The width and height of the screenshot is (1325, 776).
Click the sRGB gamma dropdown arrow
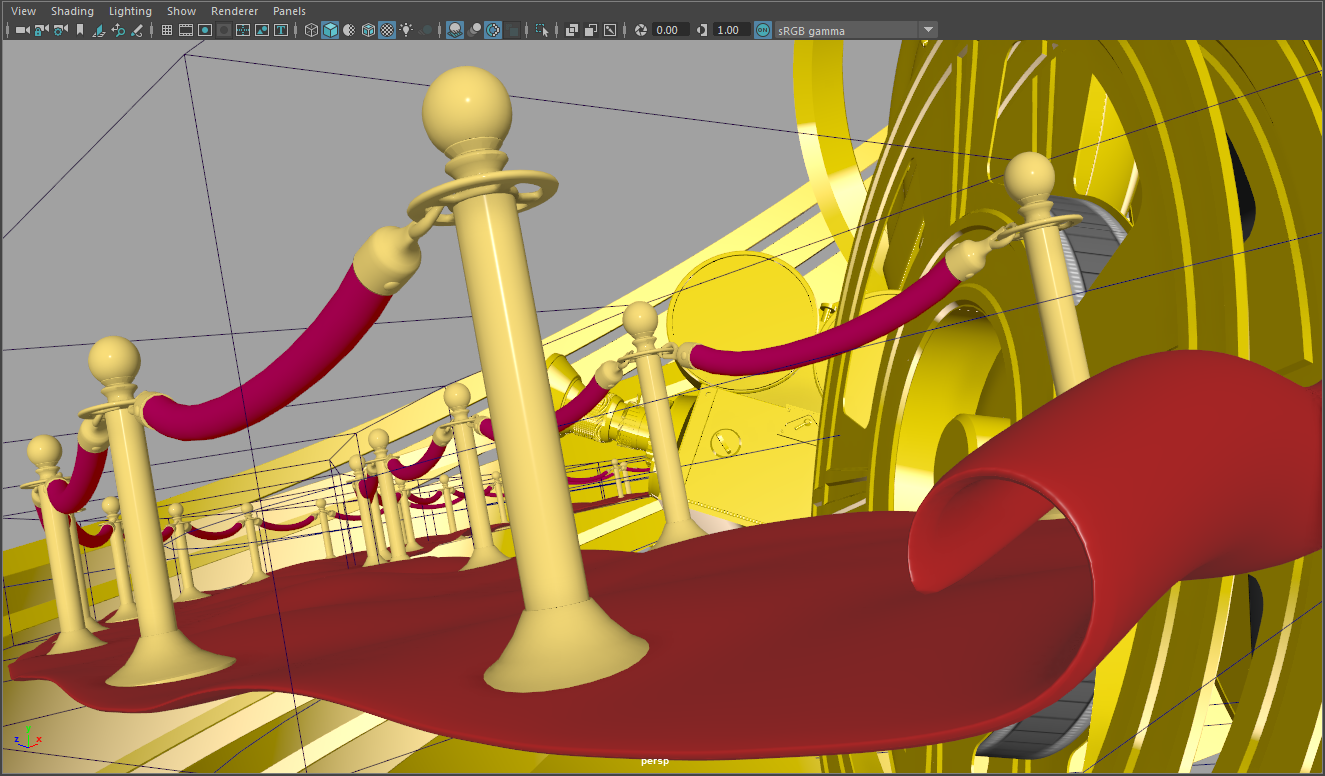pos(928,30)
